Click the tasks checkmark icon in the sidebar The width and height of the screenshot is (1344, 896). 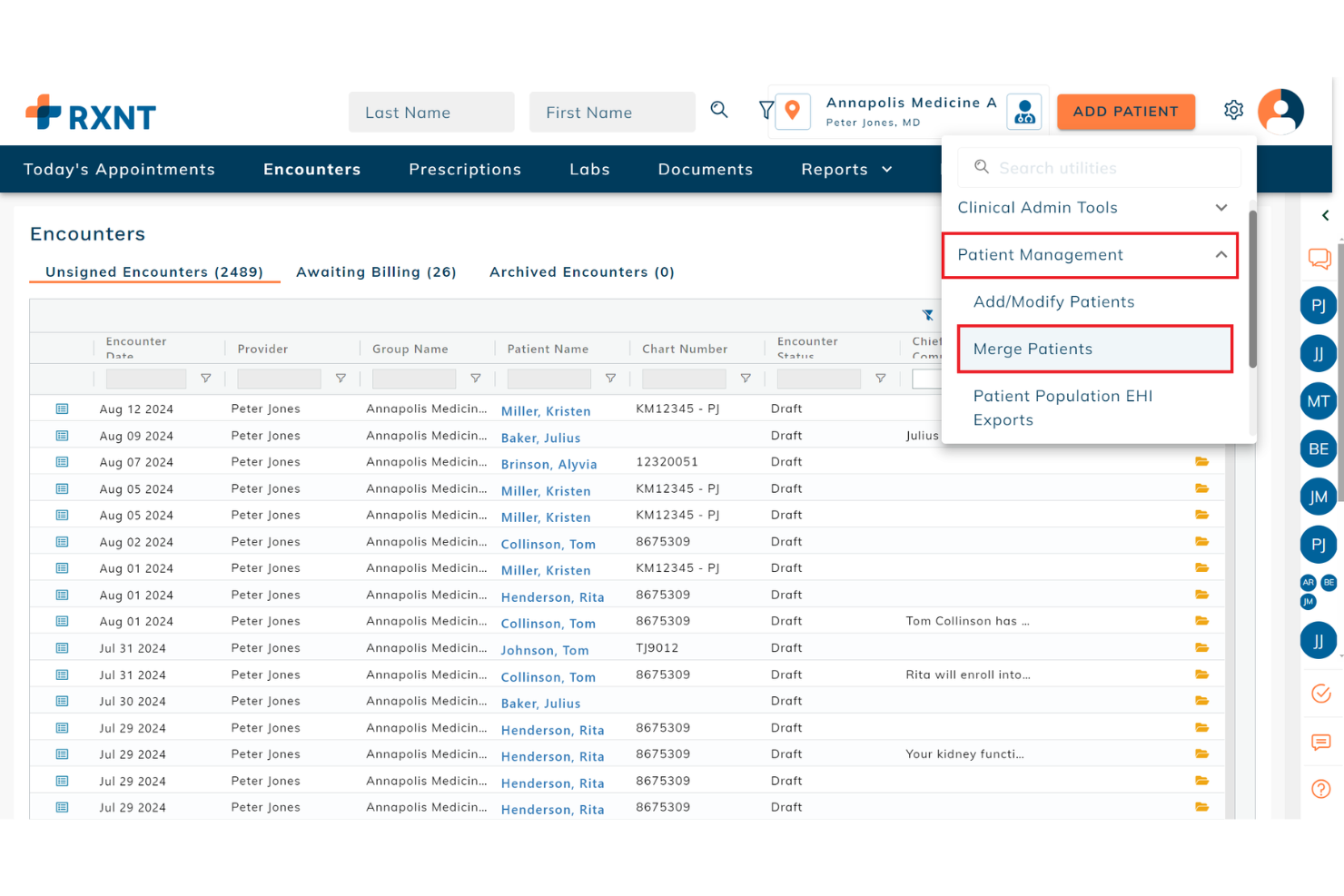(1320, 694)
